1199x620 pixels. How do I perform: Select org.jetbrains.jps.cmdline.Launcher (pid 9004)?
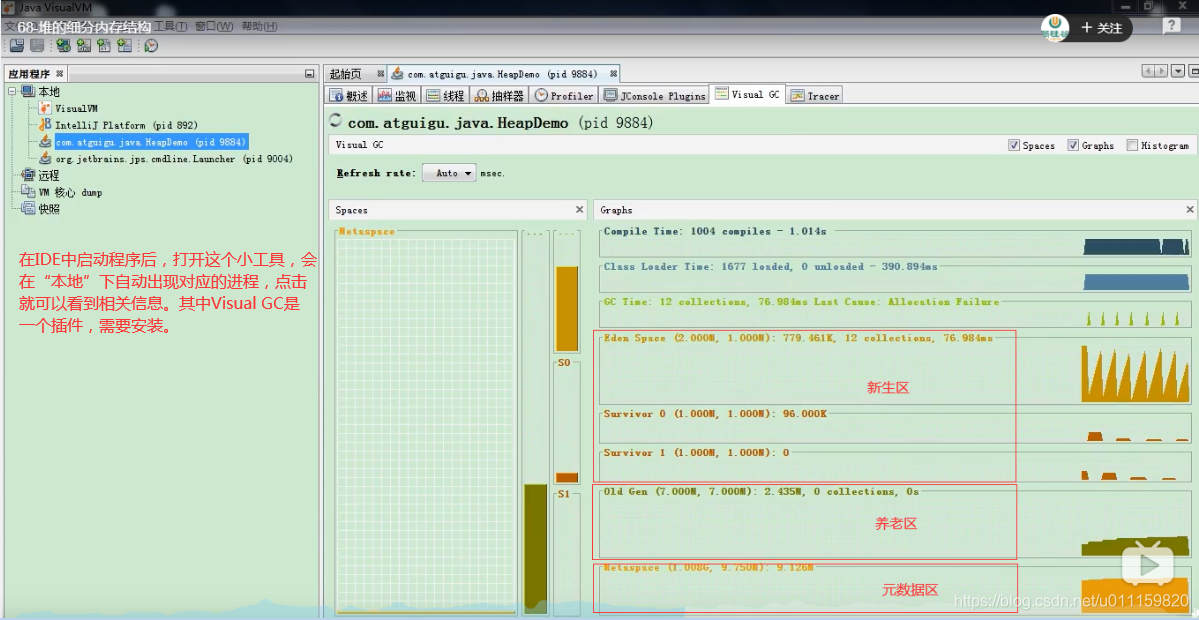(174, 158)
